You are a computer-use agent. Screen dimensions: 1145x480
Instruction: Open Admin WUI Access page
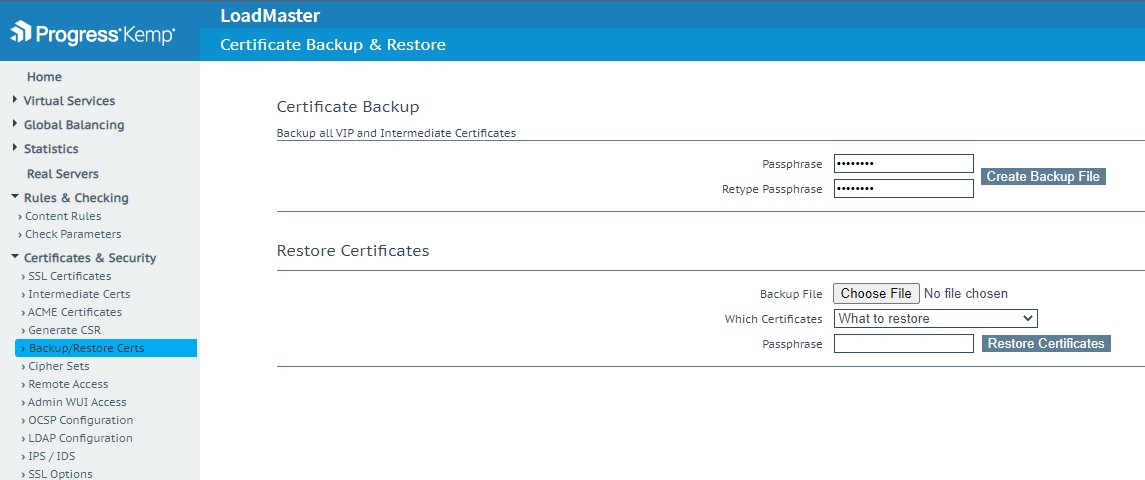click(77, 402)
